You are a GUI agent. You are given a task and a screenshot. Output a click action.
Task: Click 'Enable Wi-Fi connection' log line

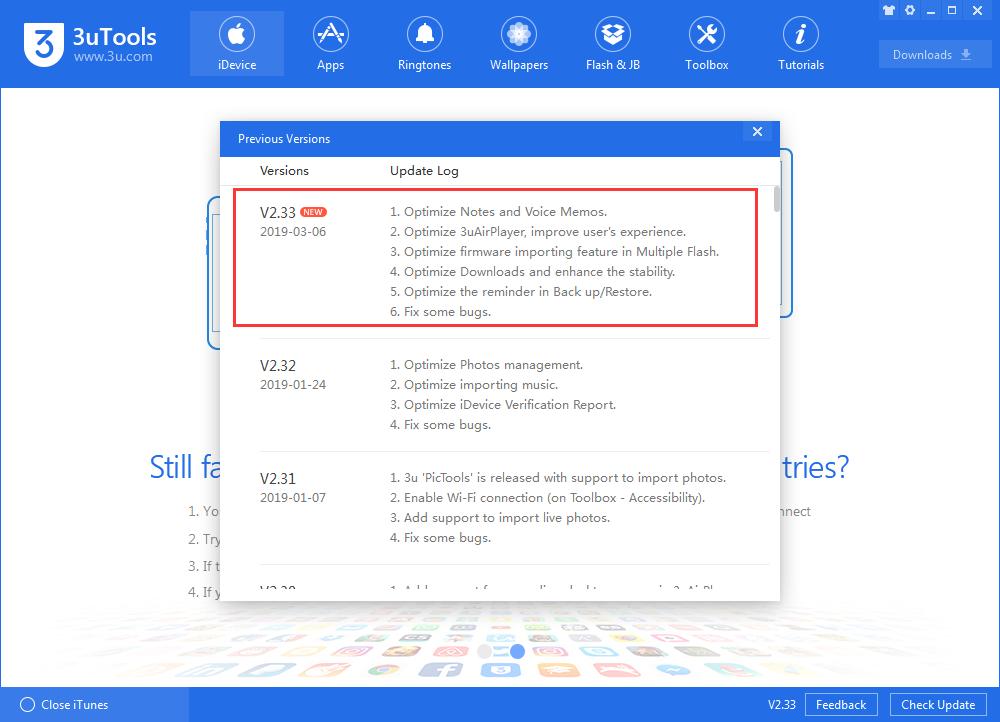[x=547, y=497]
